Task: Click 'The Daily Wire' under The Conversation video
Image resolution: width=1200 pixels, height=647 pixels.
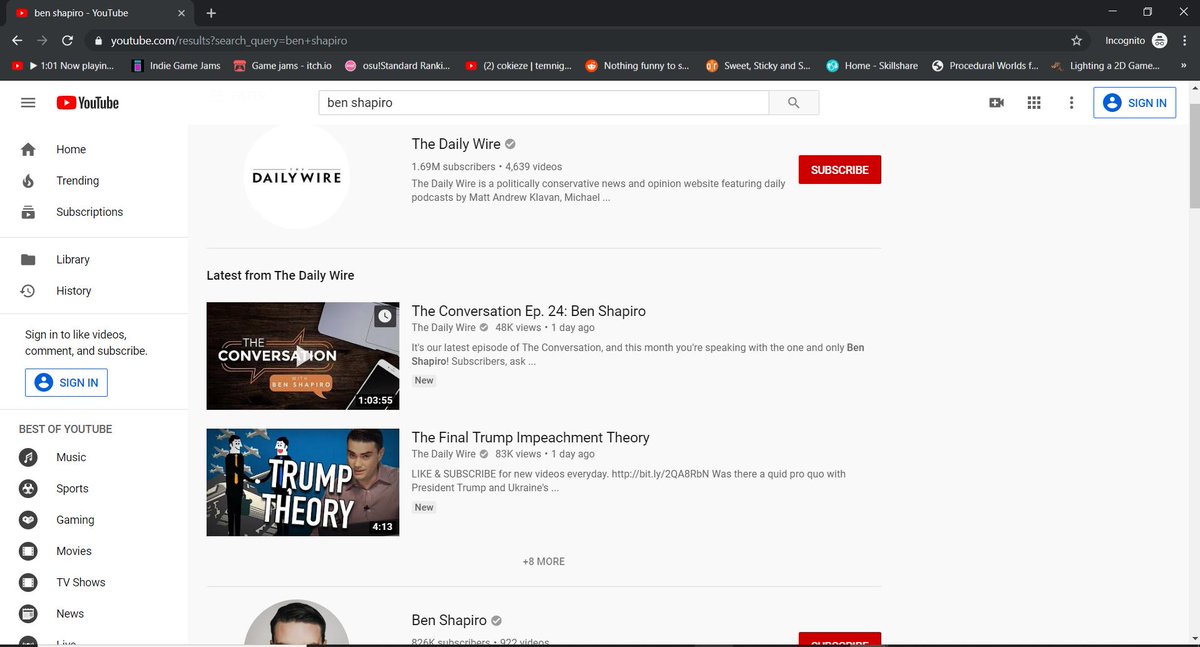Action: [444, 328]
